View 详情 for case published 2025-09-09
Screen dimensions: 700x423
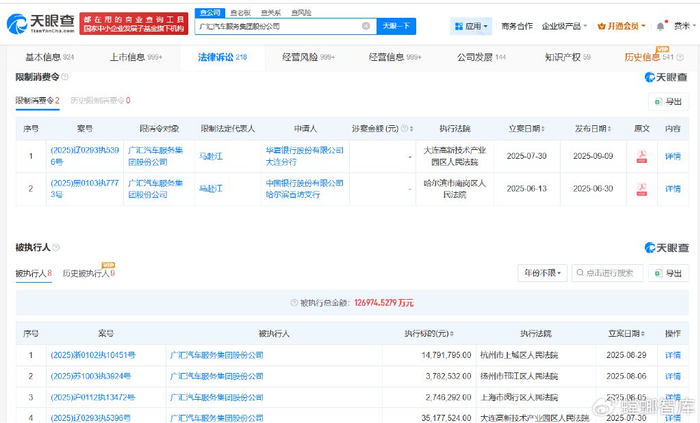(x=673, y=156)
